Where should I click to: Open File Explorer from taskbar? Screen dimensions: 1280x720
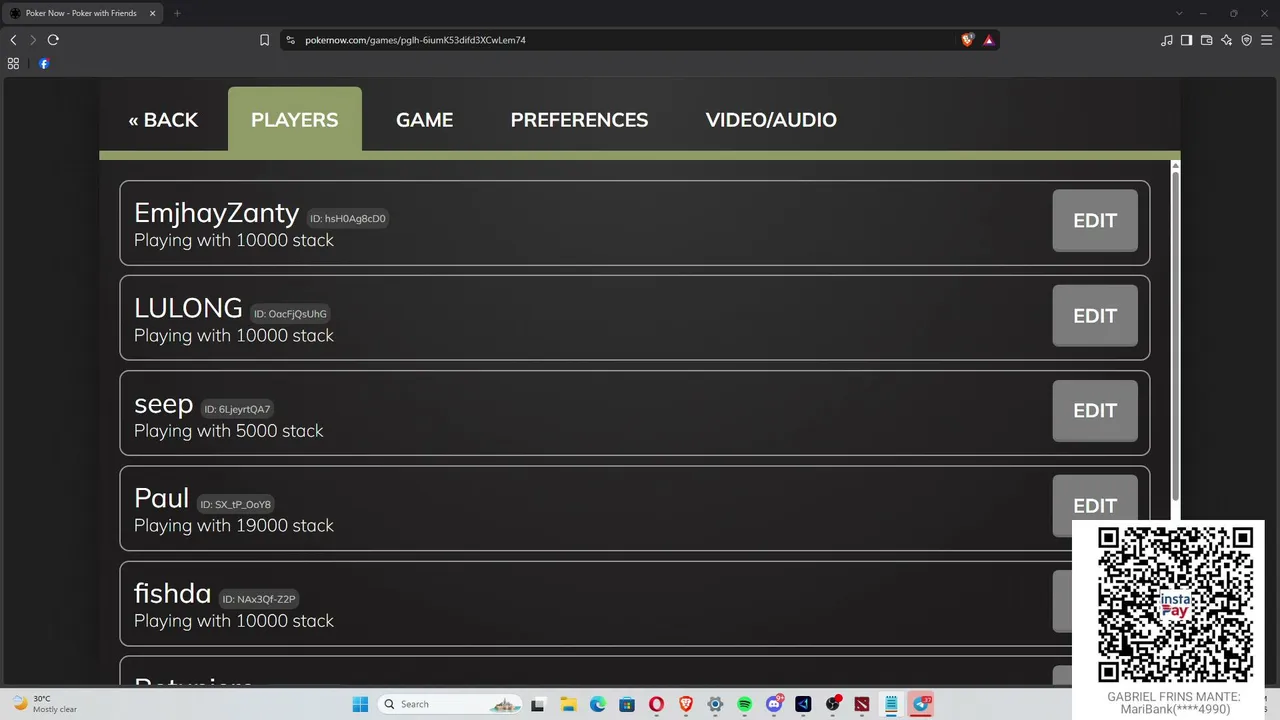click(567, 704)
